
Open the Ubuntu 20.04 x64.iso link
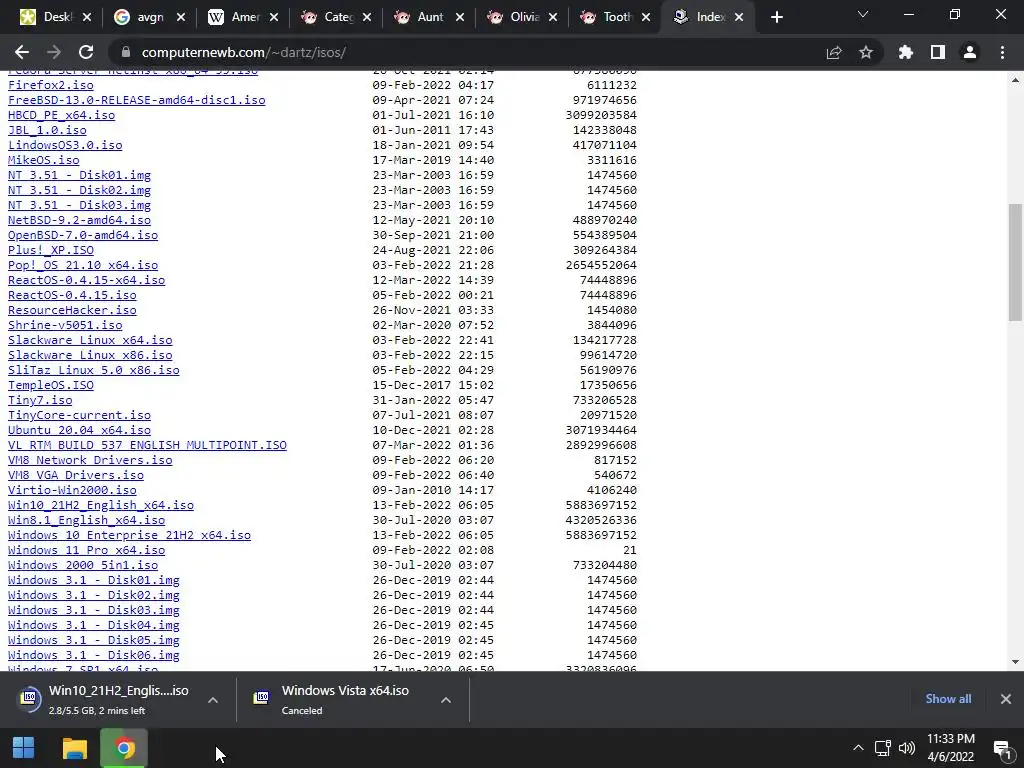coord(79,430)
